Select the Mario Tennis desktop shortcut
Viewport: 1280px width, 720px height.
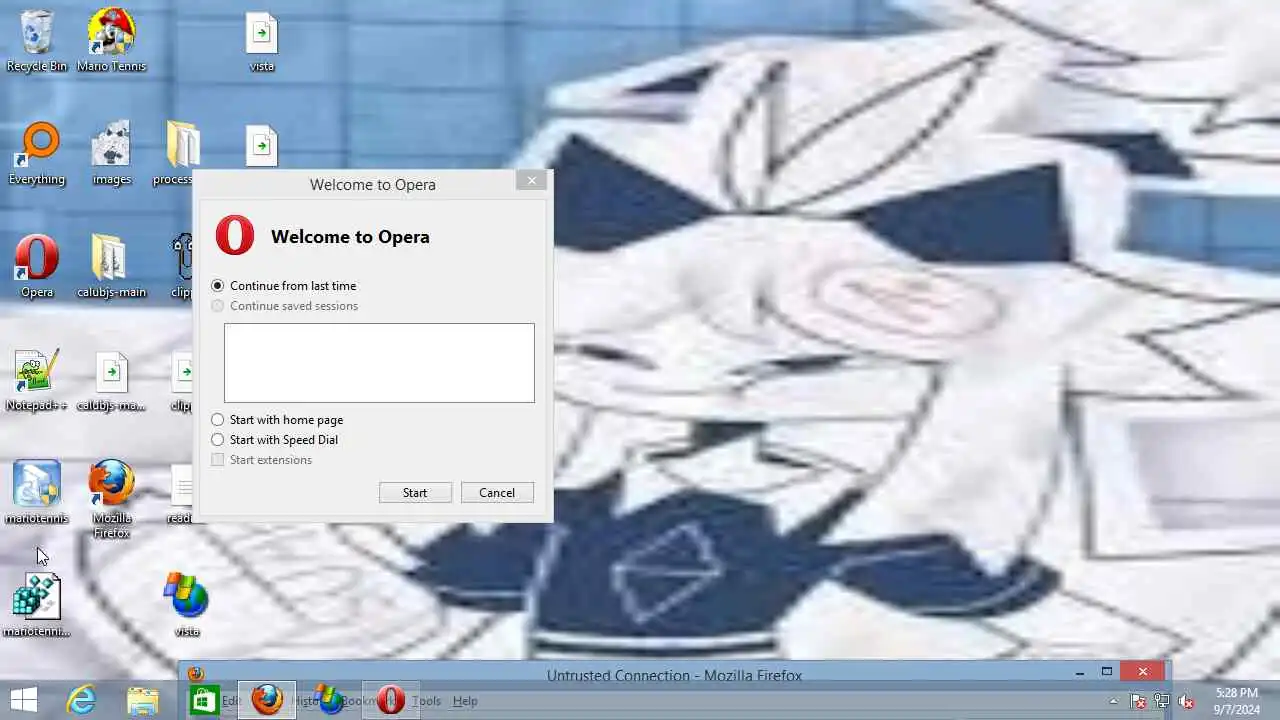tap(111, 41)
